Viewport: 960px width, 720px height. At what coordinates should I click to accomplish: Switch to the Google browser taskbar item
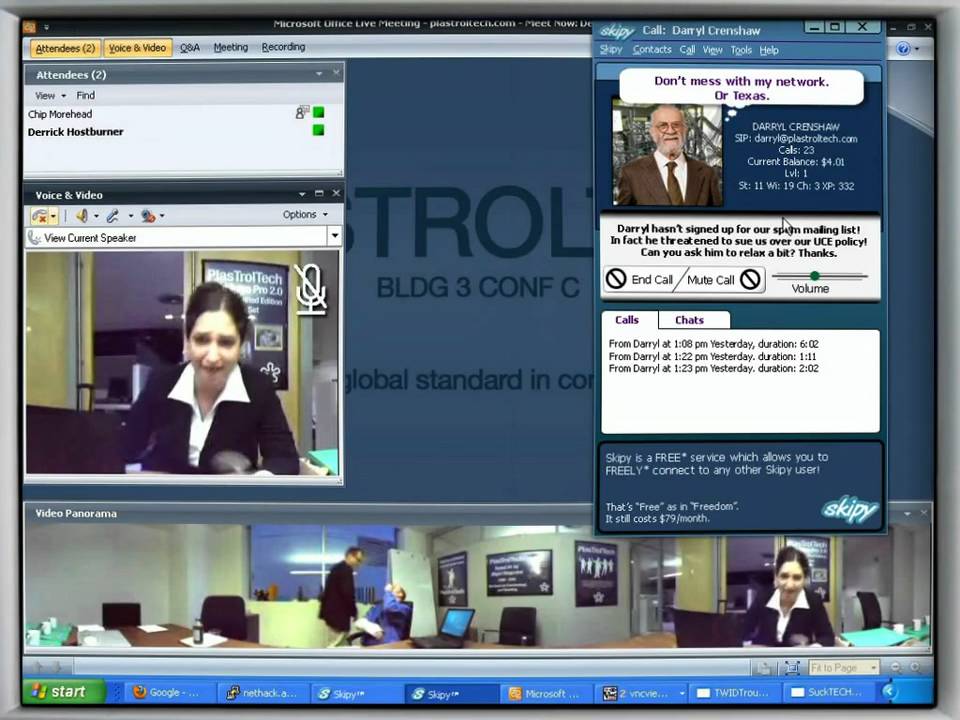(x=171, y=692)
